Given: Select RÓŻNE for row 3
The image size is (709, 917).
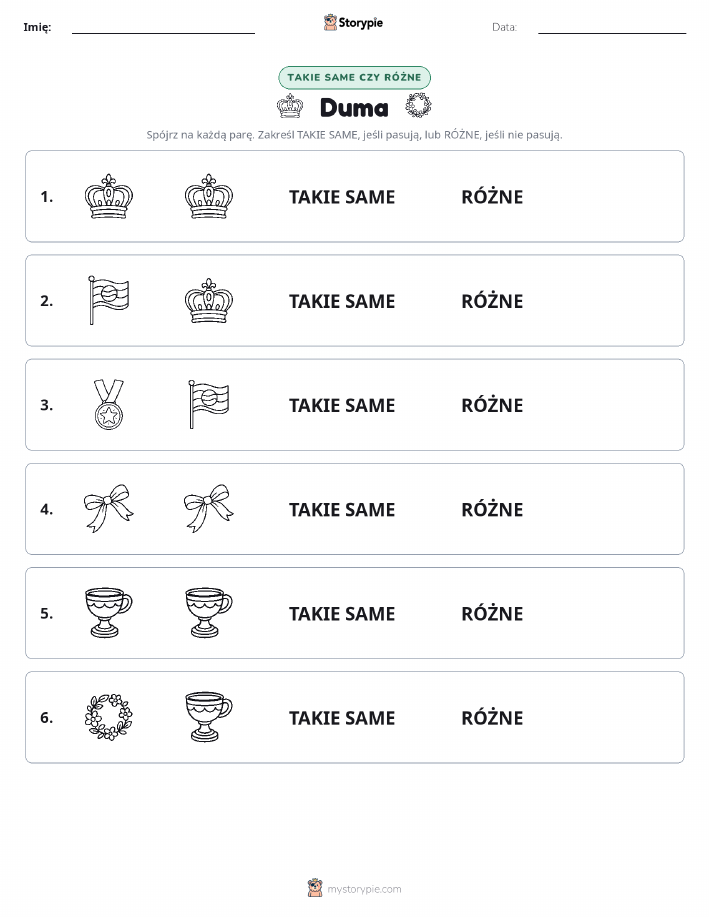Looking at the screenshot, I should click(492, 405).
